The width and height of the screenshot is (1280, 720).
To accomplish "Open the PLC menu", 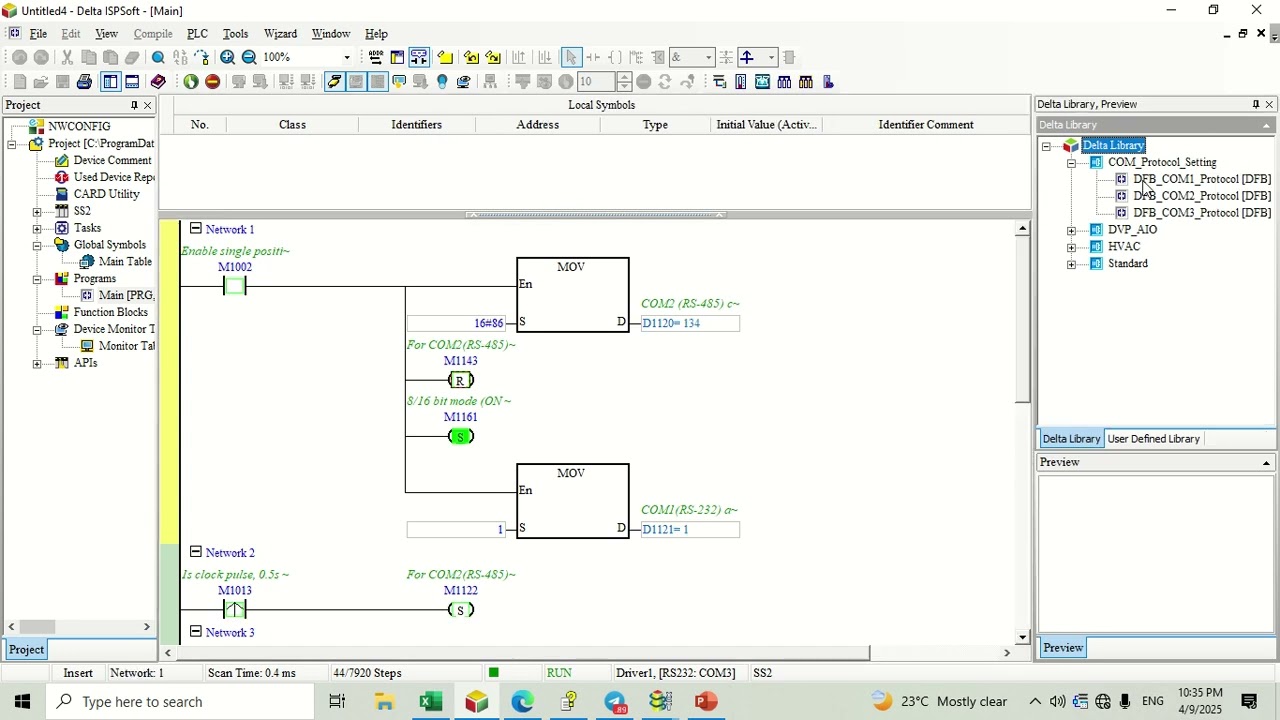I will tap(197, 33).
